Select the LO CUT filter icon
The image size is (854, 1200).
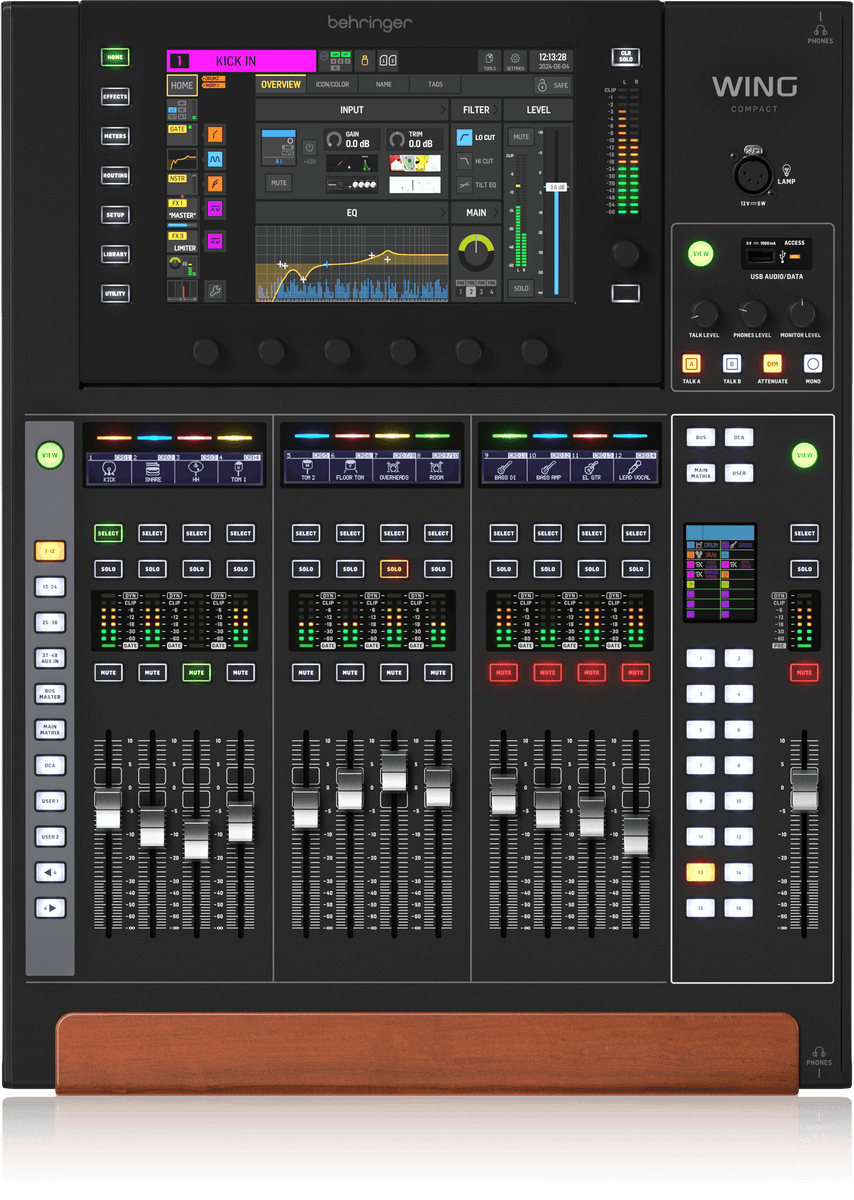465,137
